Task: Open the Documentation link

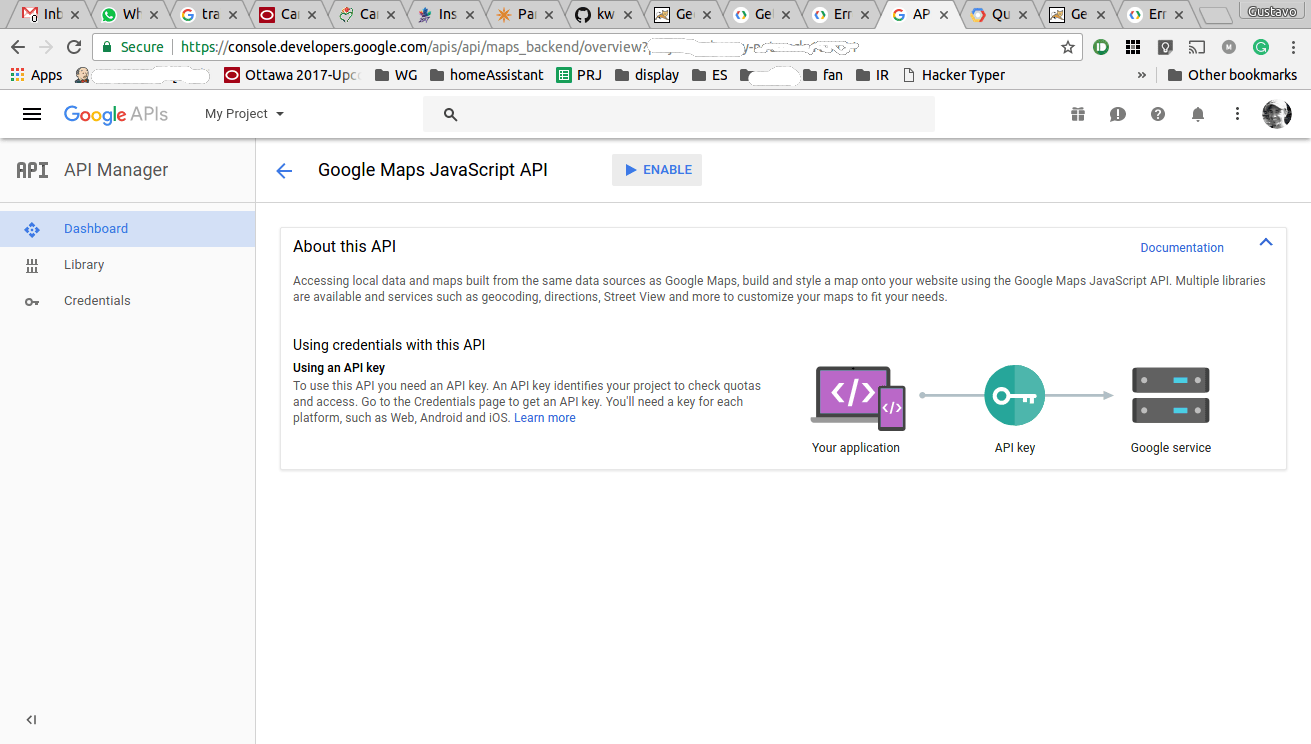Action: [1182, 248]
